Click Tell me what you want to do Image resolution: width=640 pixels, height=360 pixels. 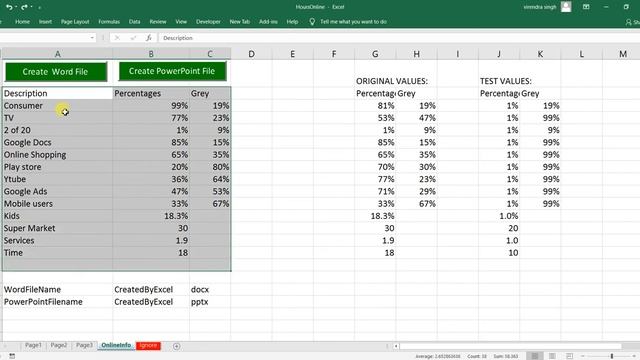[x=353, y=22]
